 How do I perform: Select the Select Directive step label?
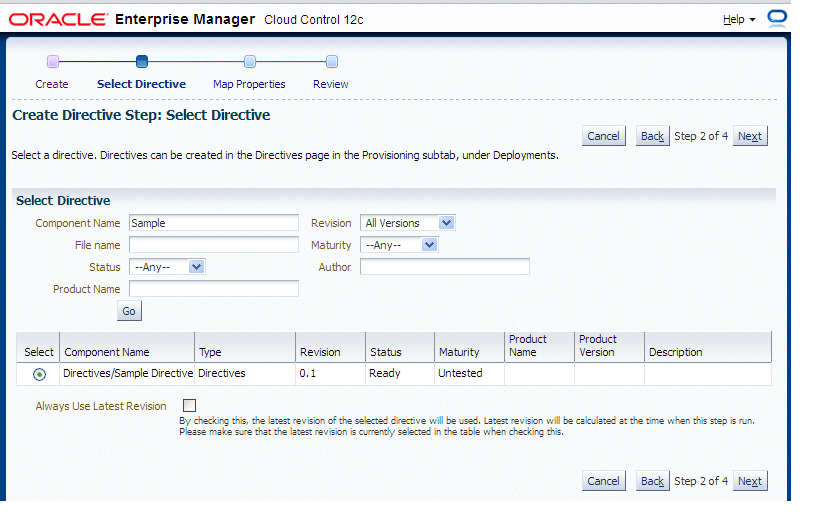141,84
